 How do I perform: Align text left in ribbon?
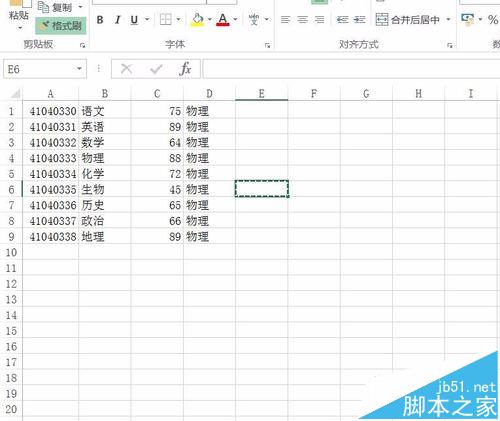285,20
